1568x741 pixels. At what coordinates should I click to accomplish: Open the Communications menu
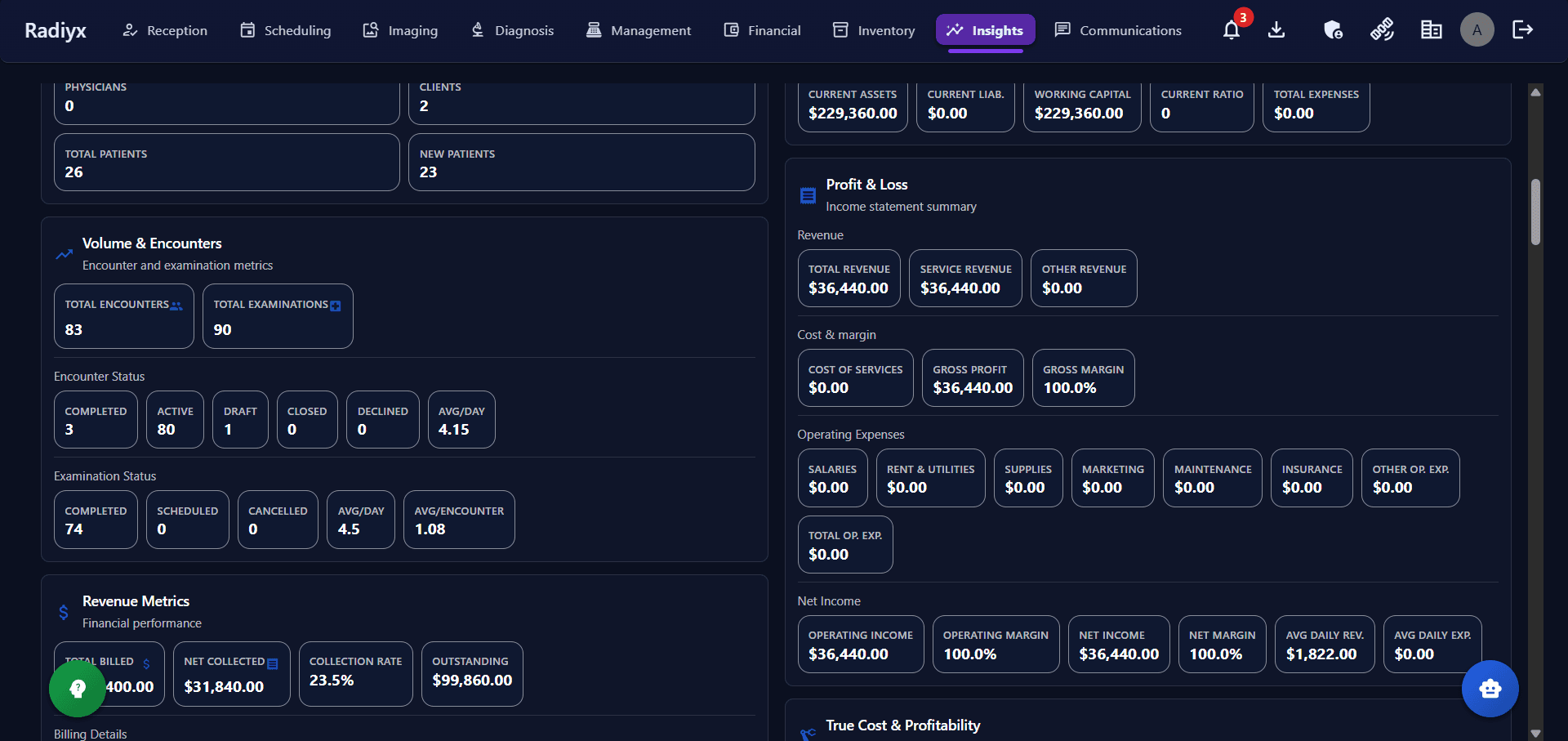[x=1118, y=30]
